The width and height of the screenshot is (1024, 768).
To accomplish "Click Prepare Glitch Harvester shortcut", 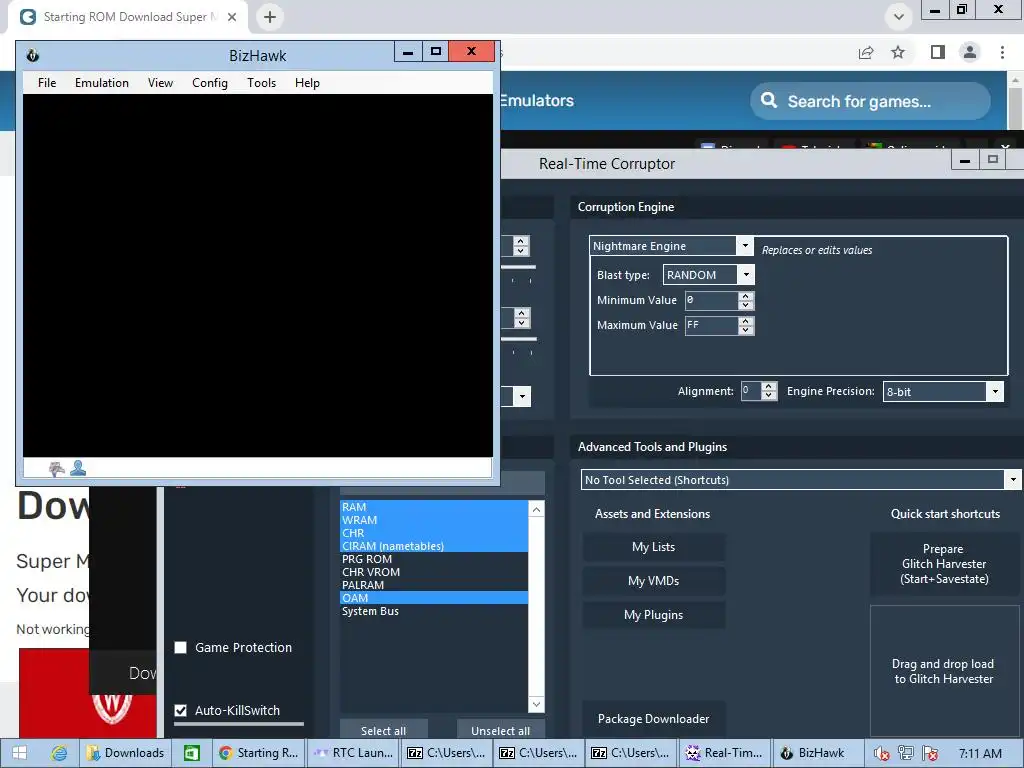I will (944, 564).
